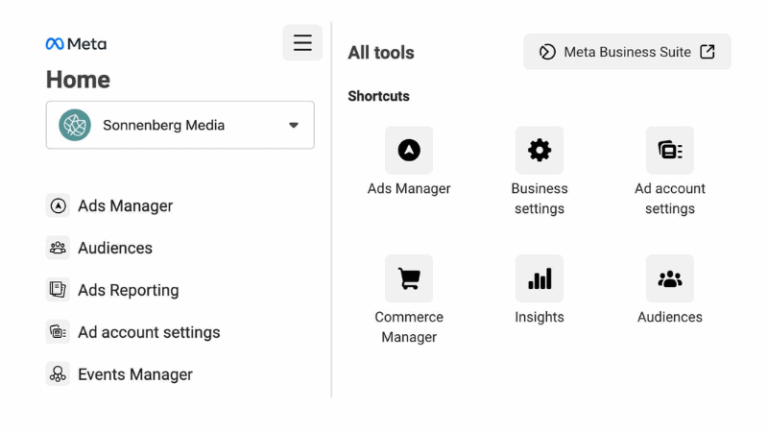The height and width of the screenshot is (432, 768).
Task: Open Events Manager in the sidebar
Action: 135,374
